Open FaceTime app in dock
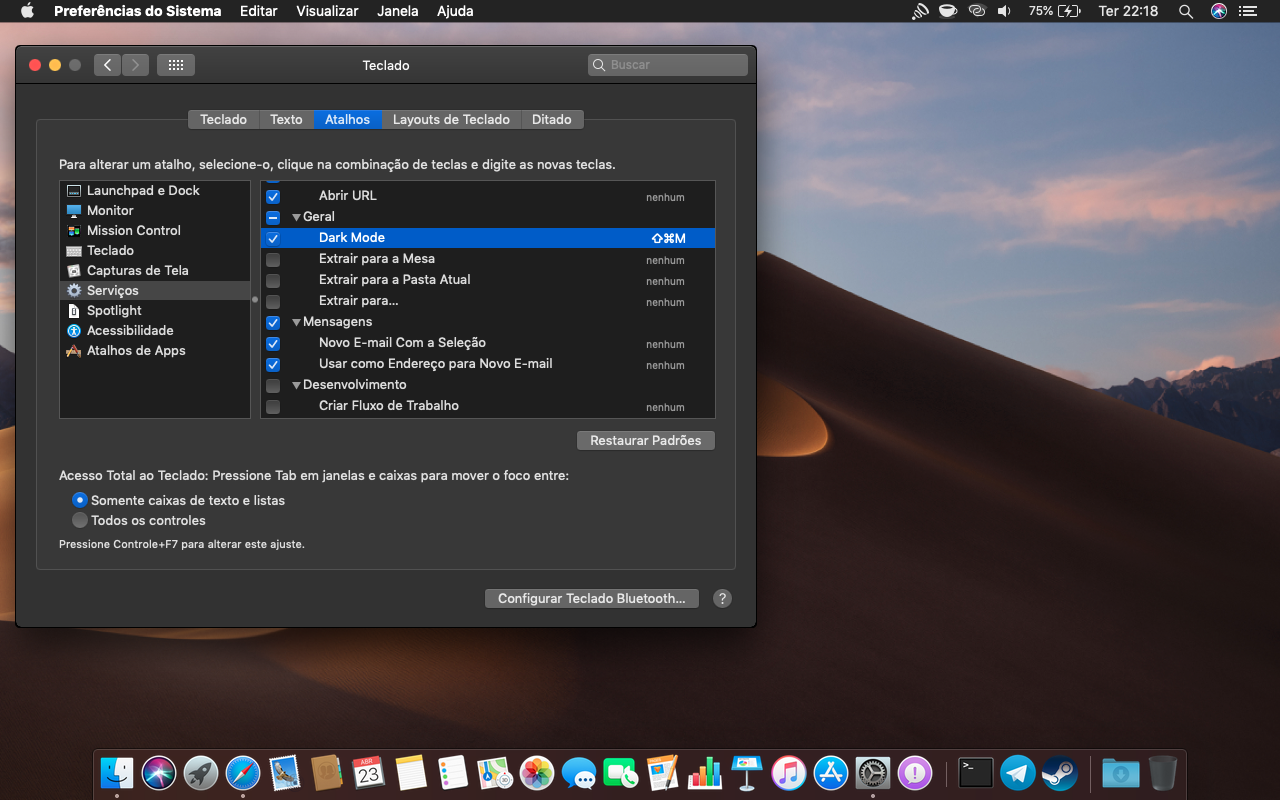 click(621, 772)
